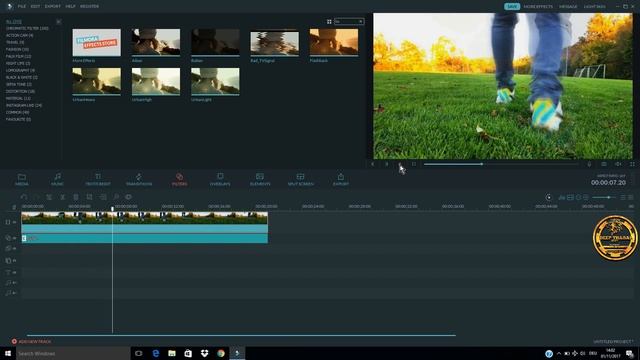Select the UrbanHeavy filter thumbnail
The height and width of the screenshot is (360, 640).
pos(97,82)
